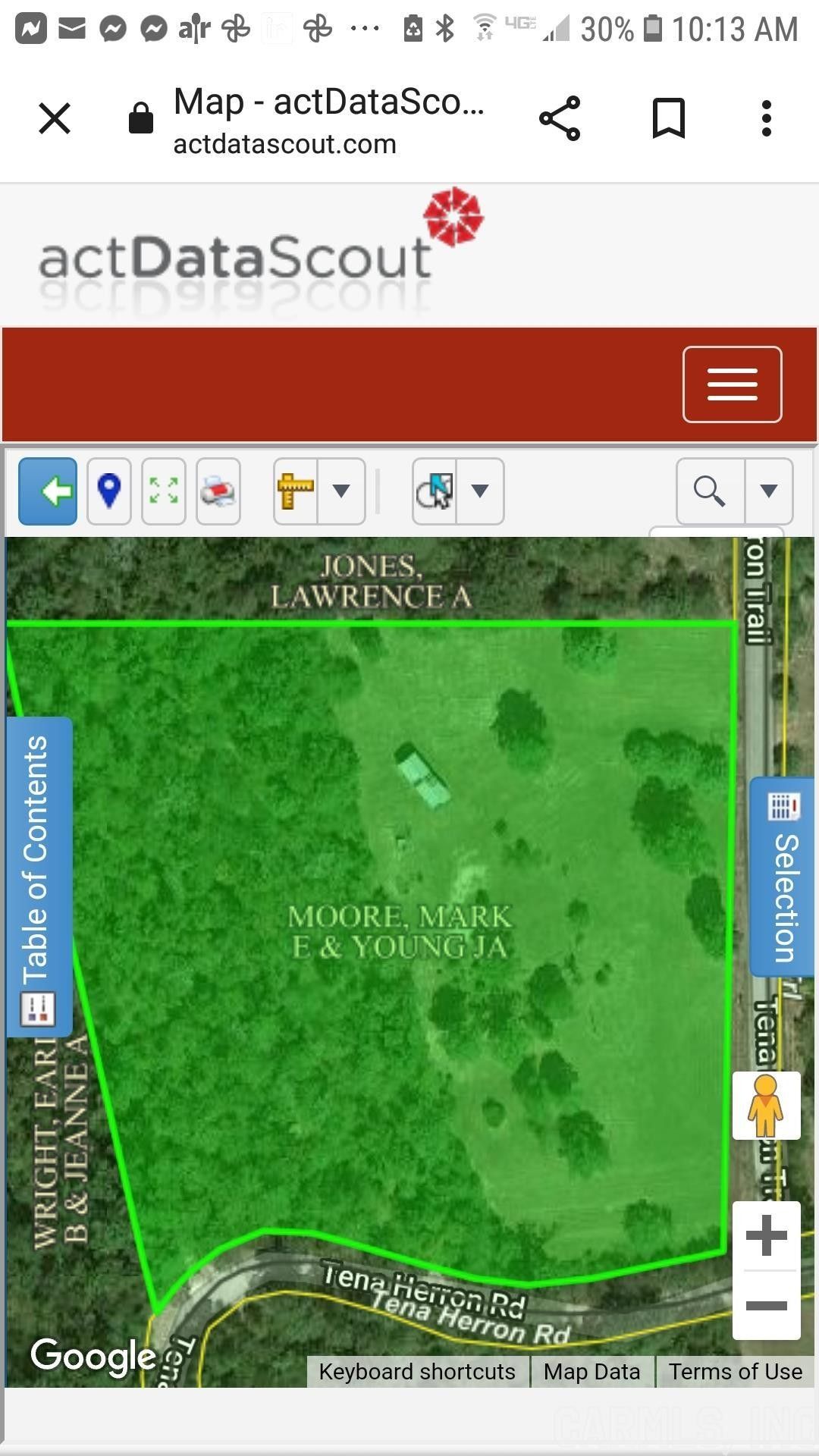Image resolution: width=819 pixels, height=1456 pixels.
Task: Click the zoom to full extent icon
Action: click(x=164, y=491)
